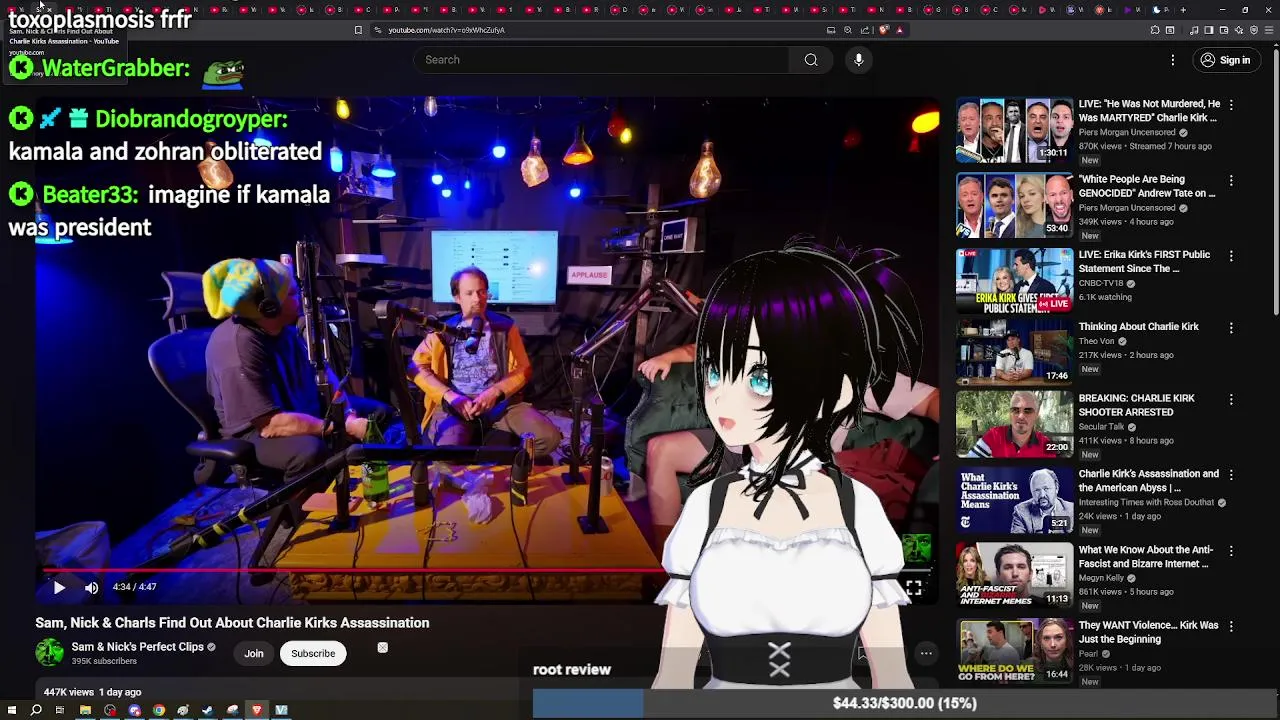Viewport: 1280px width, 720px height.
Task: Open Windows Start menu
Action: click(12, 710)
